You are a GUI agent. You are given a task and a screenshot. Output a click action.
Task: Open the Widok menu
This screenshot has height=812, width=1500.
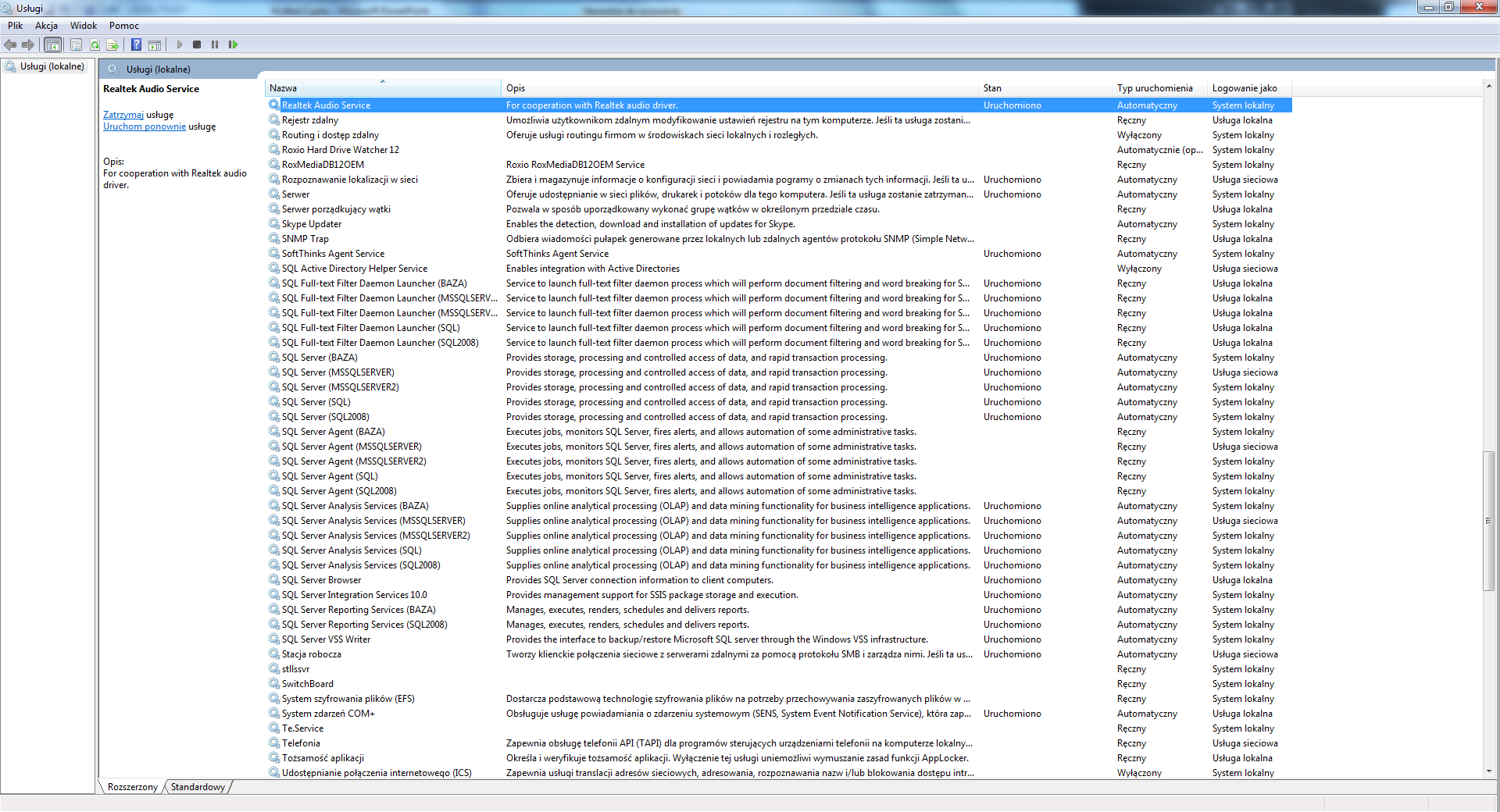84,26
